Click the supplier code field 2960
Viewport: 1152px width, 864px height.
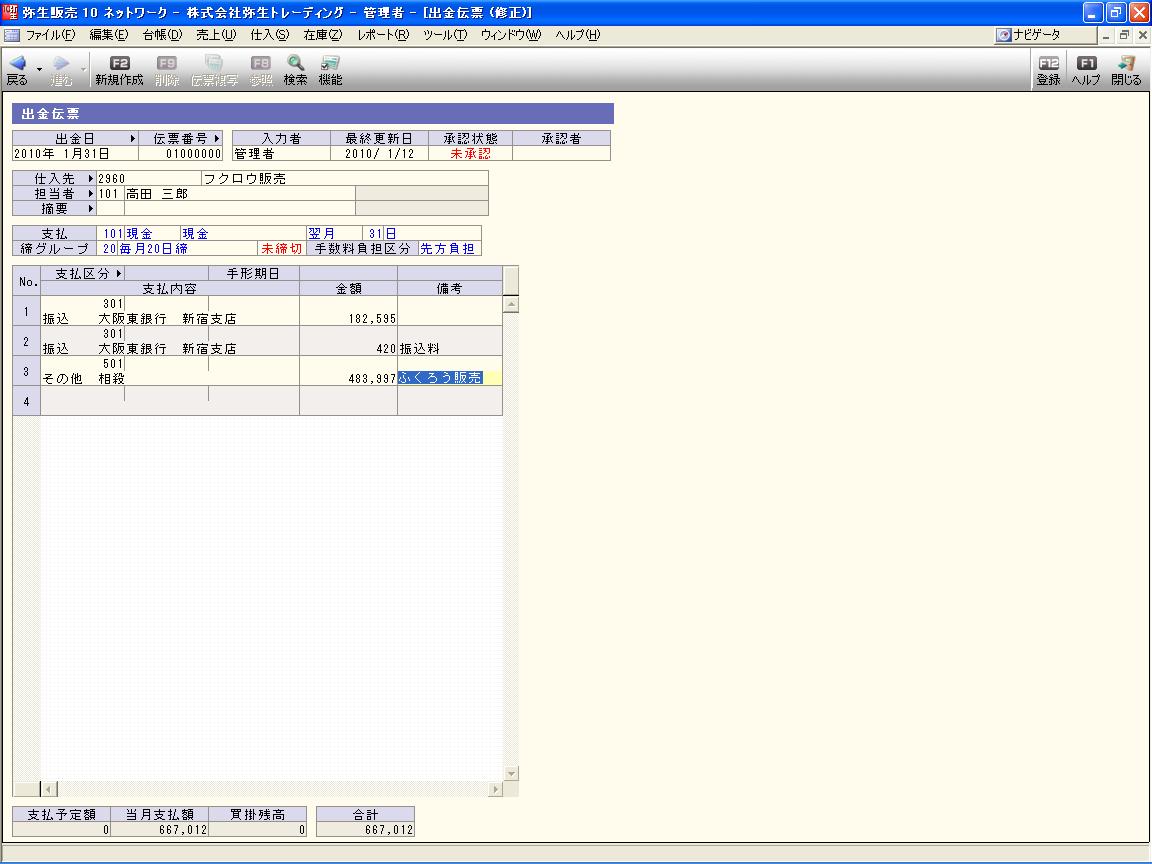pyautogui.click(x=148, y=179)
